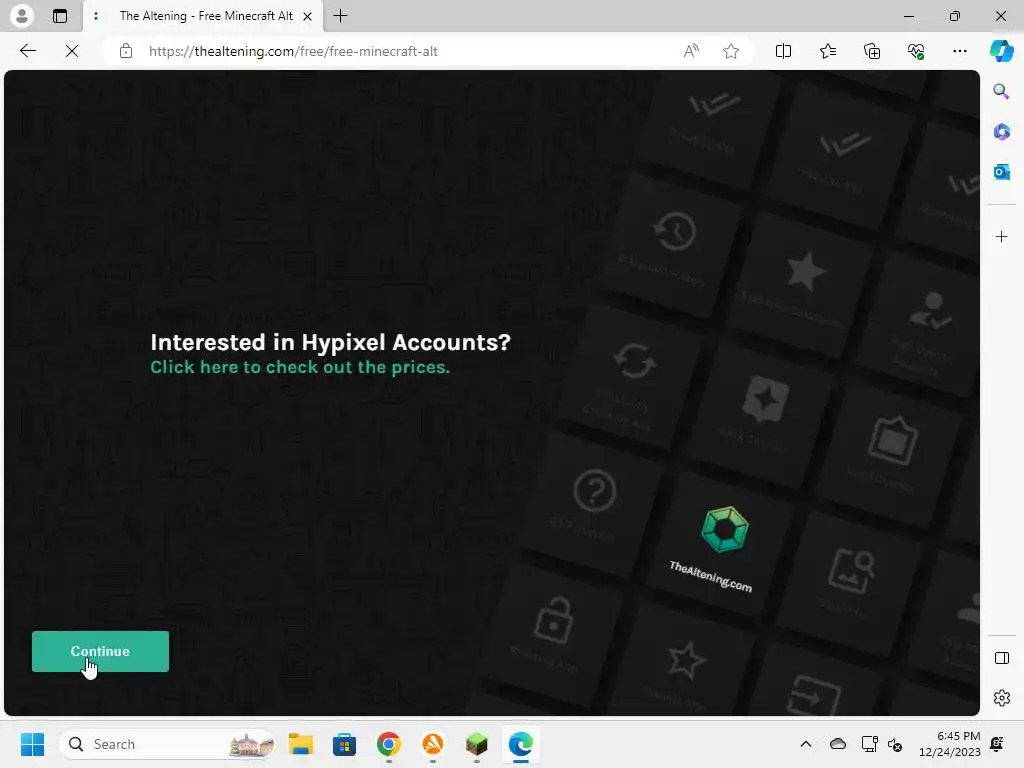Open Google Chrome from taskbar
This screenshot has height=768, width=1024.
389,744
